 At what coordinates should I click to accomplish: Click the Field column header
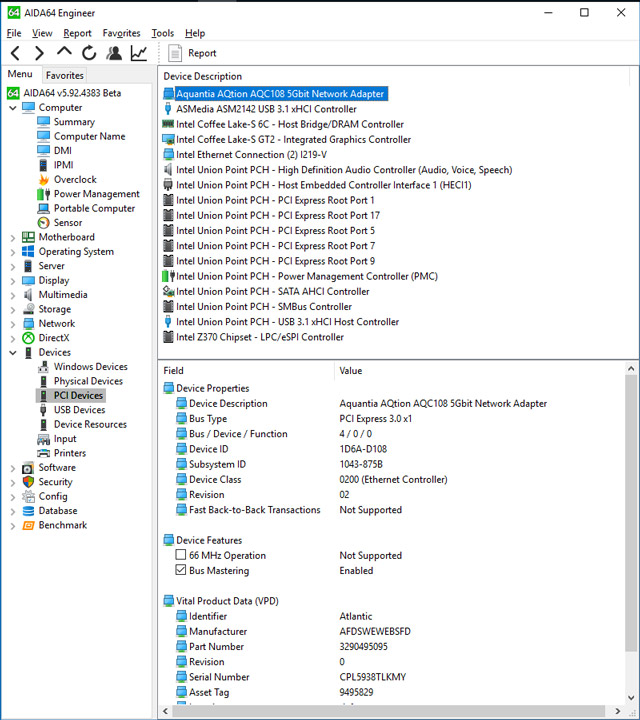tap(174, 371)
